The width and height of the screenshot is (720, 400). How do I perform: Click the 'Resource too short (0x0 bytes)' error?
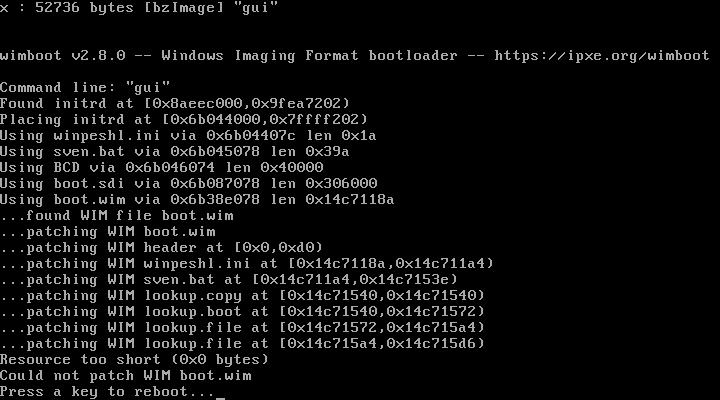pyautogui.click(x=134, y=360)
